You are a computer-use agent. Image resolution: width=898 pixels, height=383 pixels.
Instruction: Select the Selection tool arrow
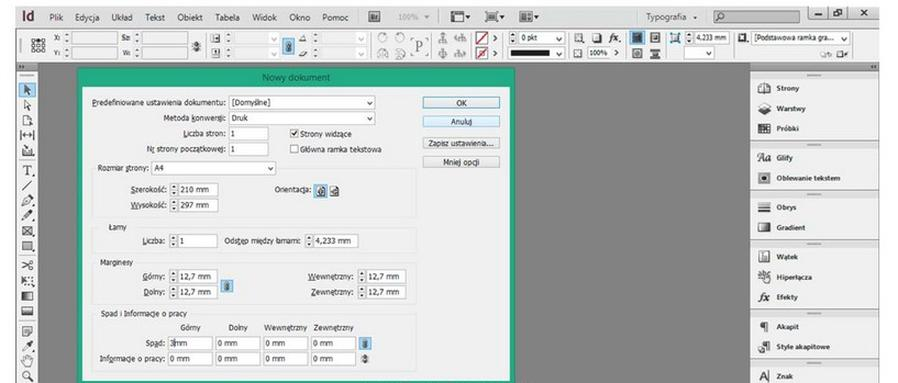27,90
